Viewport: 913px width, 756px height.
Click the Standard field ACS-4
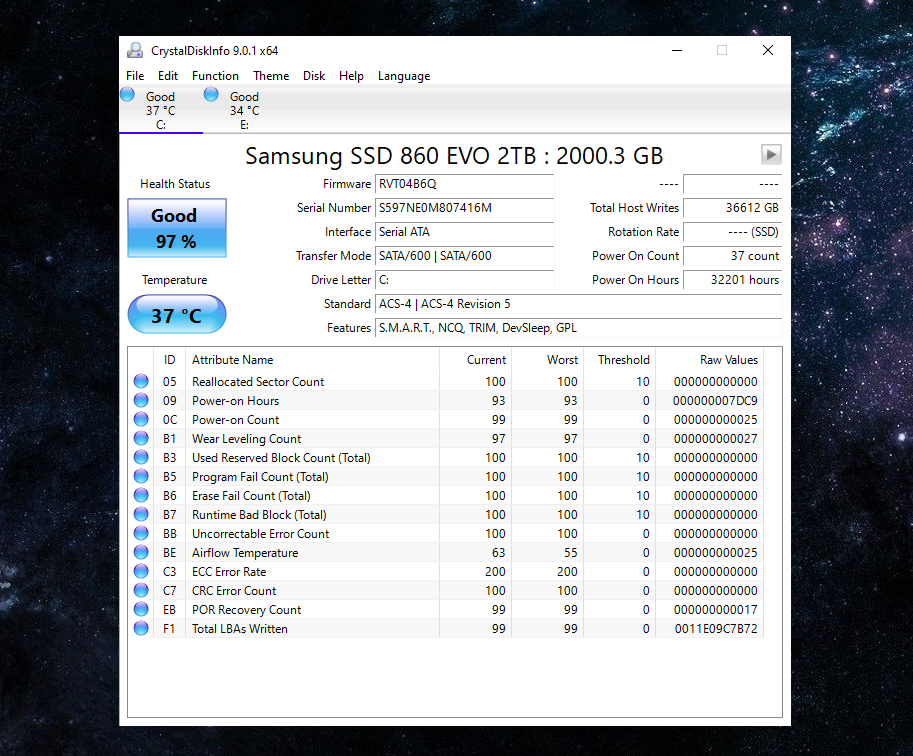pos(578,304)
